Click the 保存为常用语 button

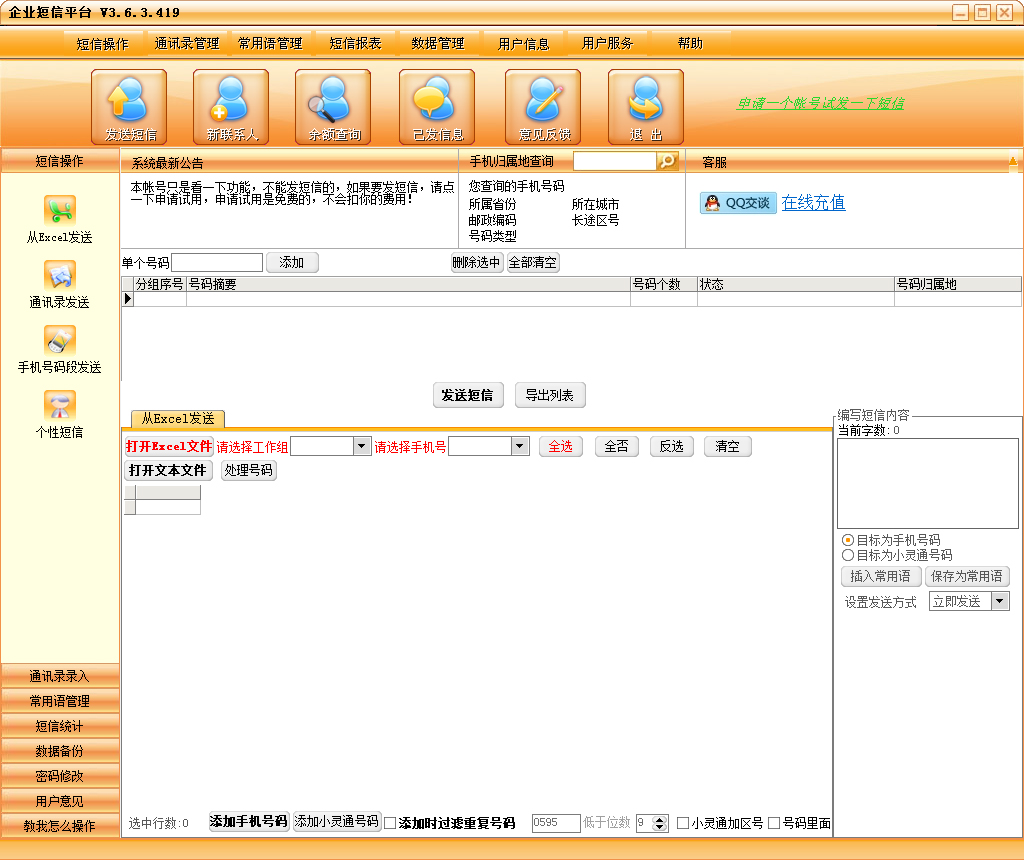click(x=967, y=576)
